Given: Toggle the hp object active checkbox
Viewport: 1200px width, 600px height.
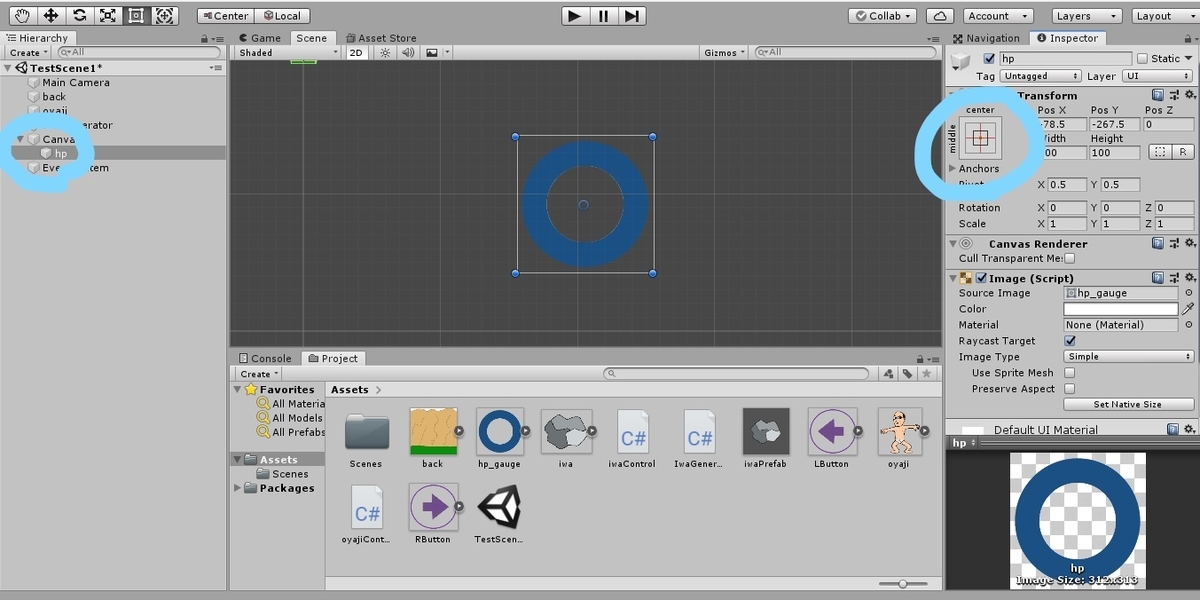Looking at the screenshot, I should (989, 59).
